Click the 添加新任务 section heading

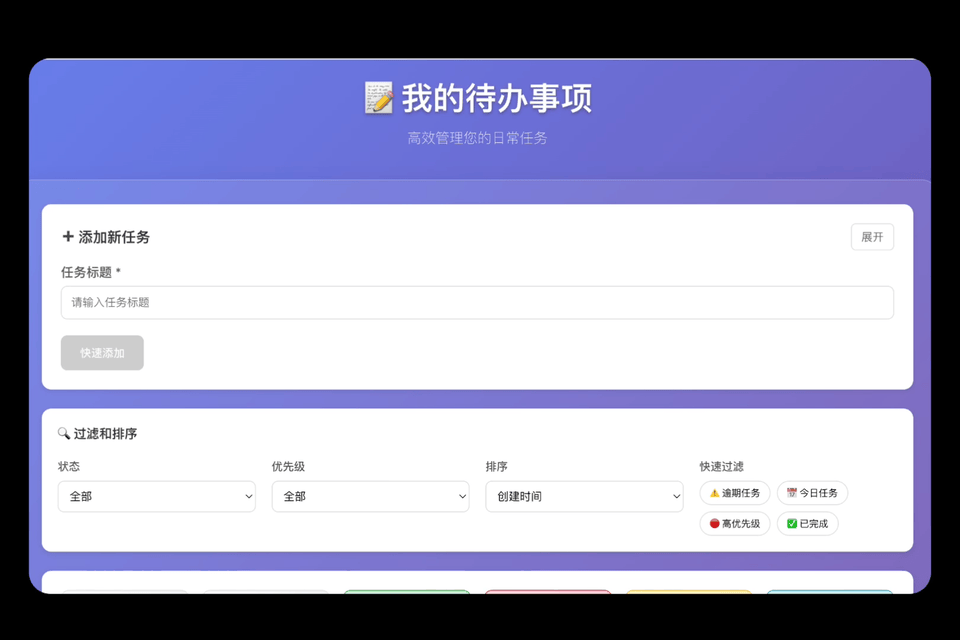pos(114,237)
